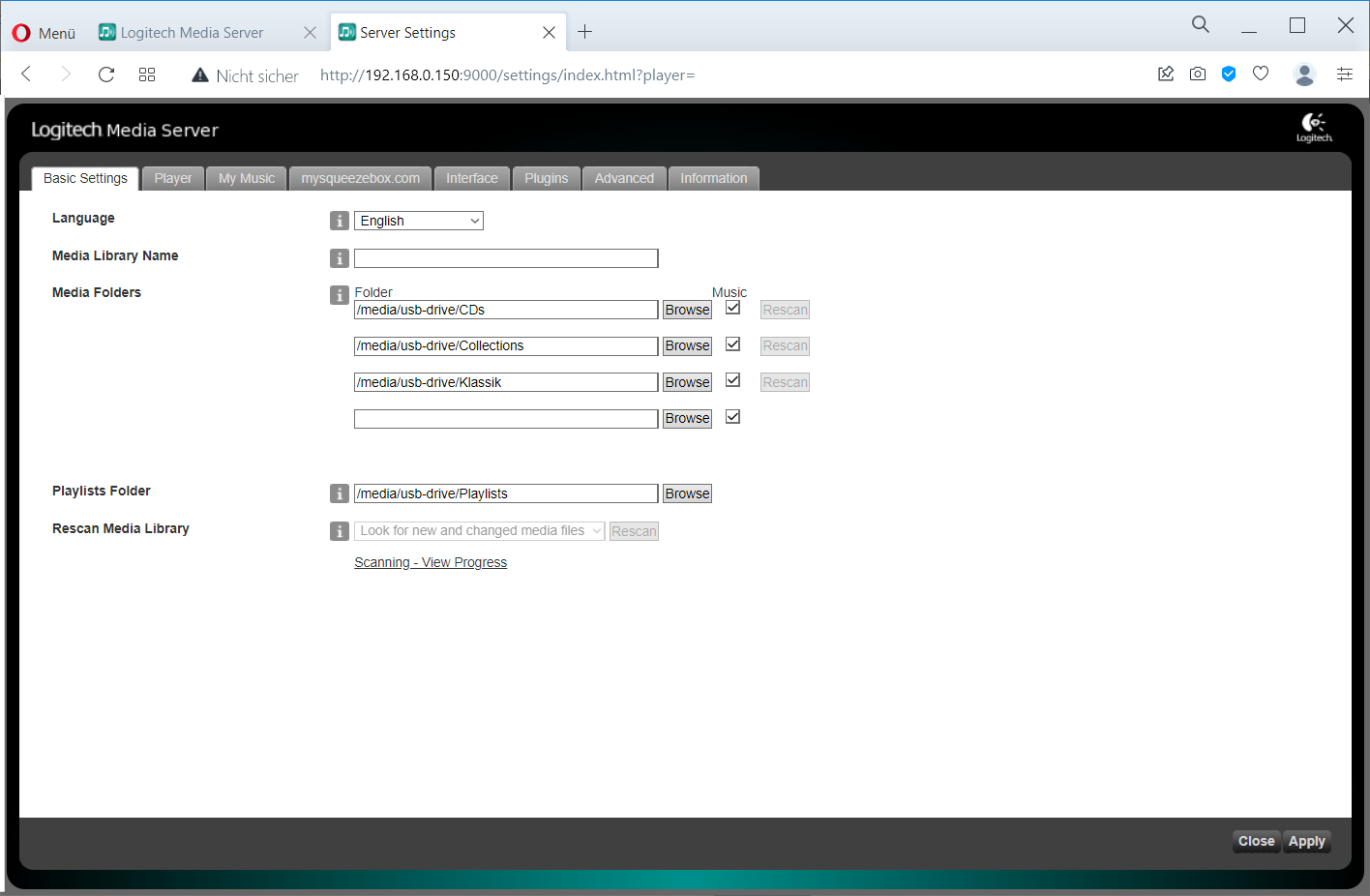Viewport: 1370px width, 896px height.
Task: Toggle Music checkbox for the Collections folder
Action: pos(733,344)
